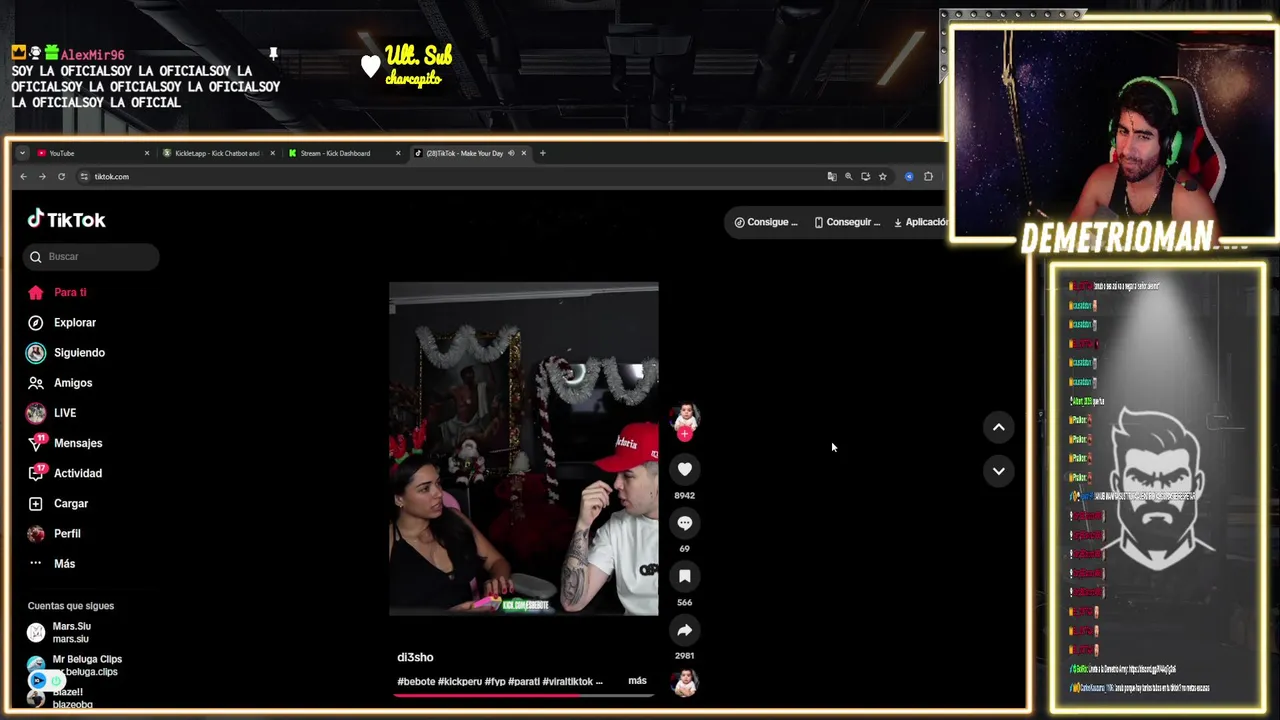Open creator avatar beside the video
The width and height of the screenshot is (1280, 720).
point(684,416)
